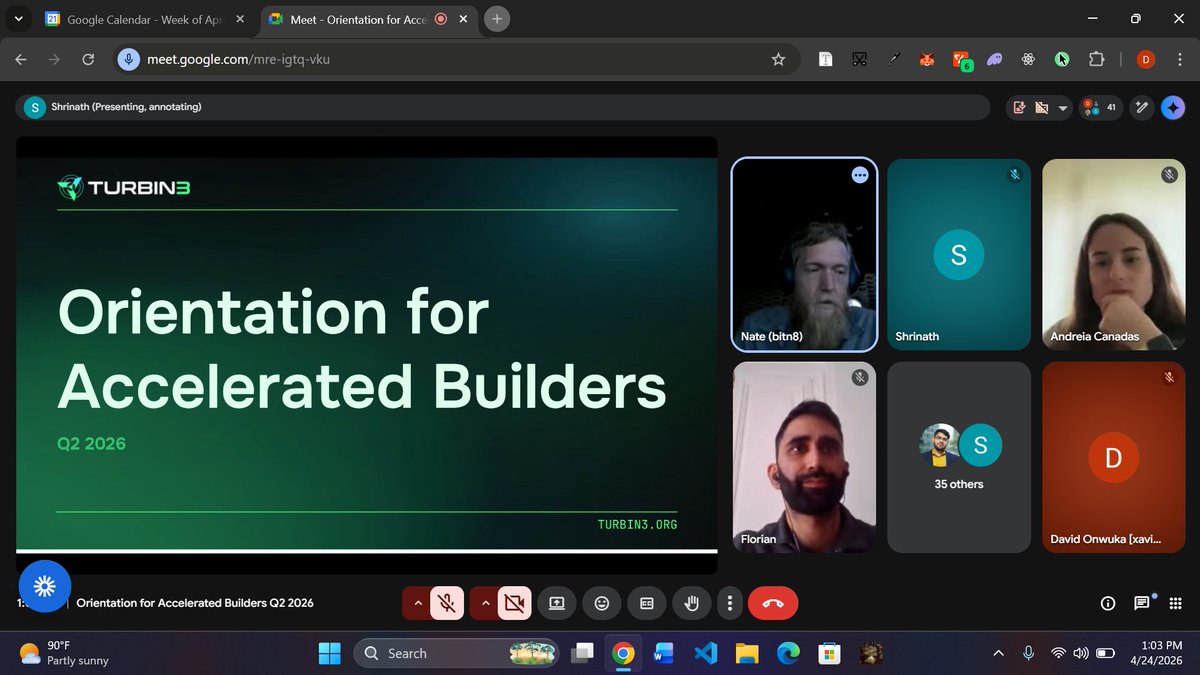Click the meet.google.com address bar
This screenshot has width=1200, height=675.
(456, 60)
